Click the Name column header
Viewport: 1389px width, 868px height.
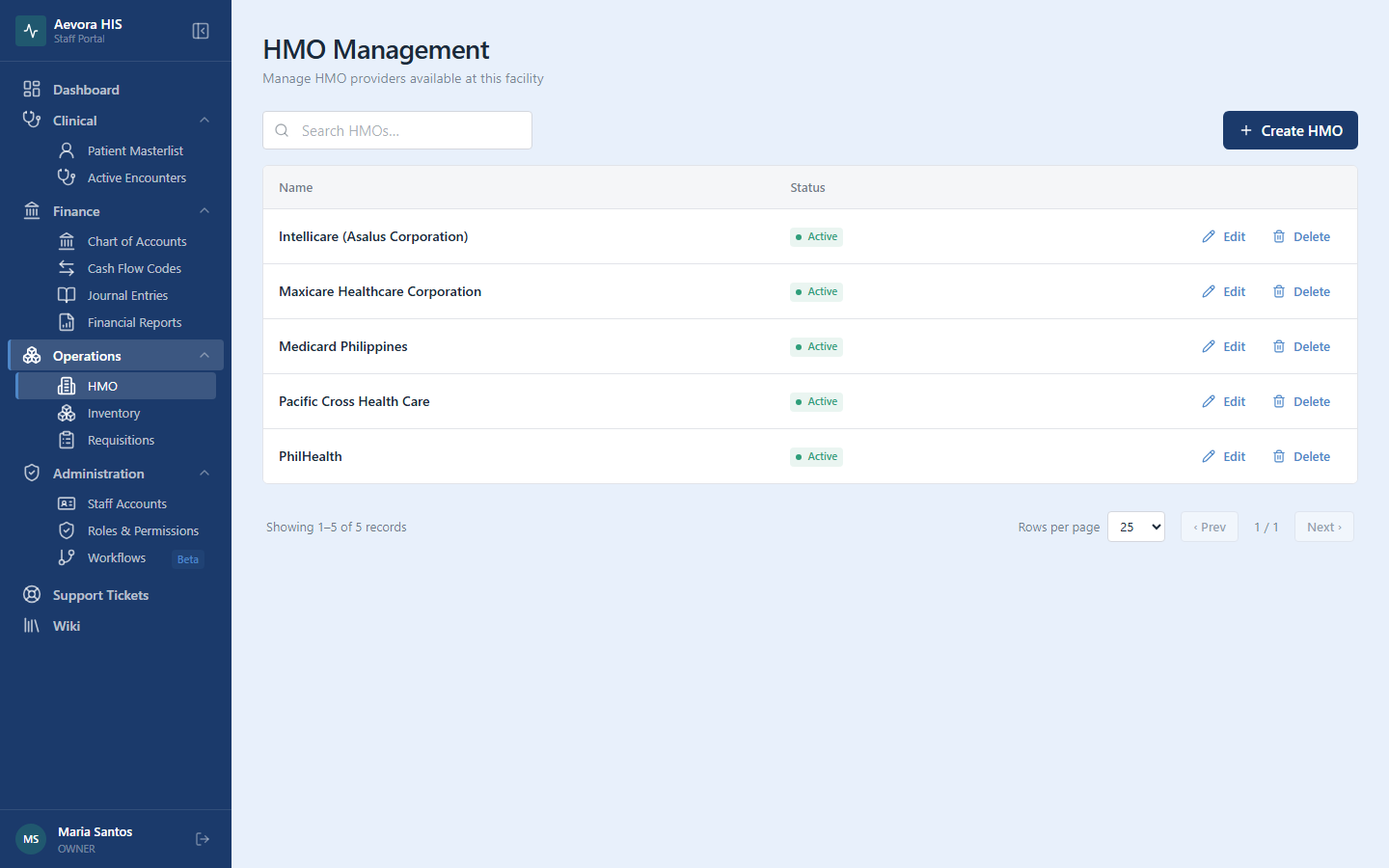point(296,187)
